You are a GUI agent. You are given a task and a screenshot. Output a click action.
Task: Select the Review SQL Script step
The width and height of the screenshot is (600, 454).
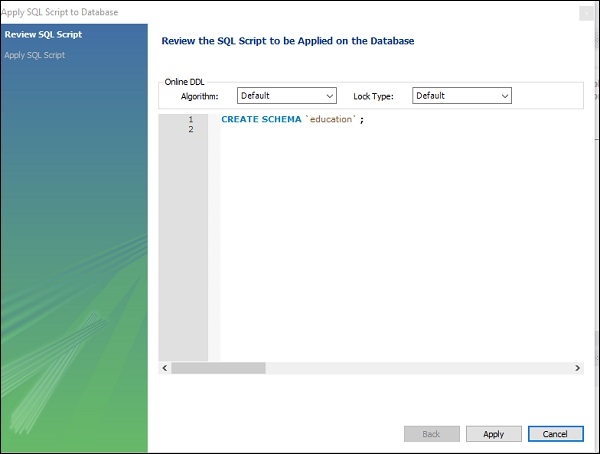pos(43,34)
